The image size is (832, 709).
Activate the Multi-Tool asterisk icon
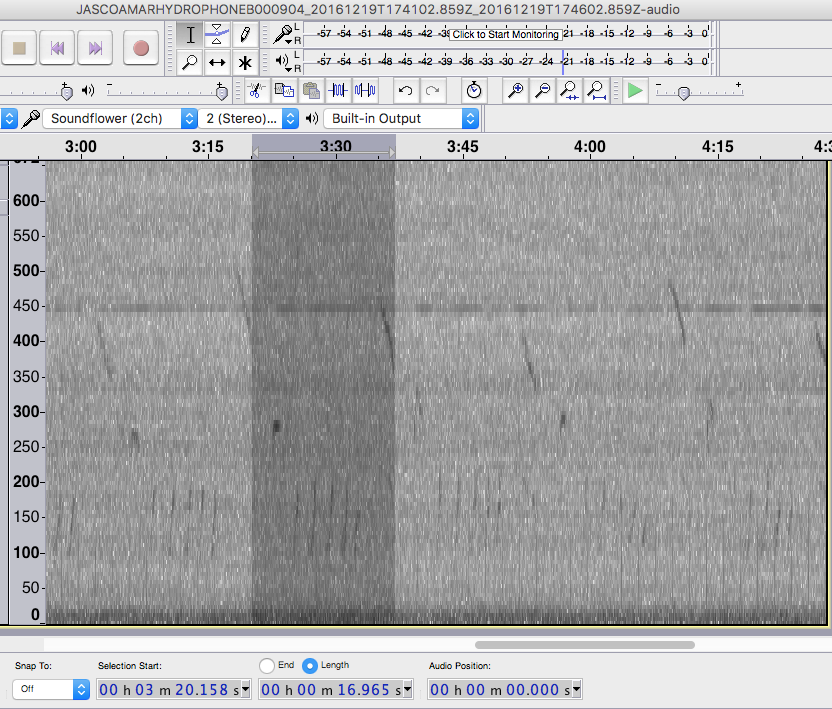[245, 62]
